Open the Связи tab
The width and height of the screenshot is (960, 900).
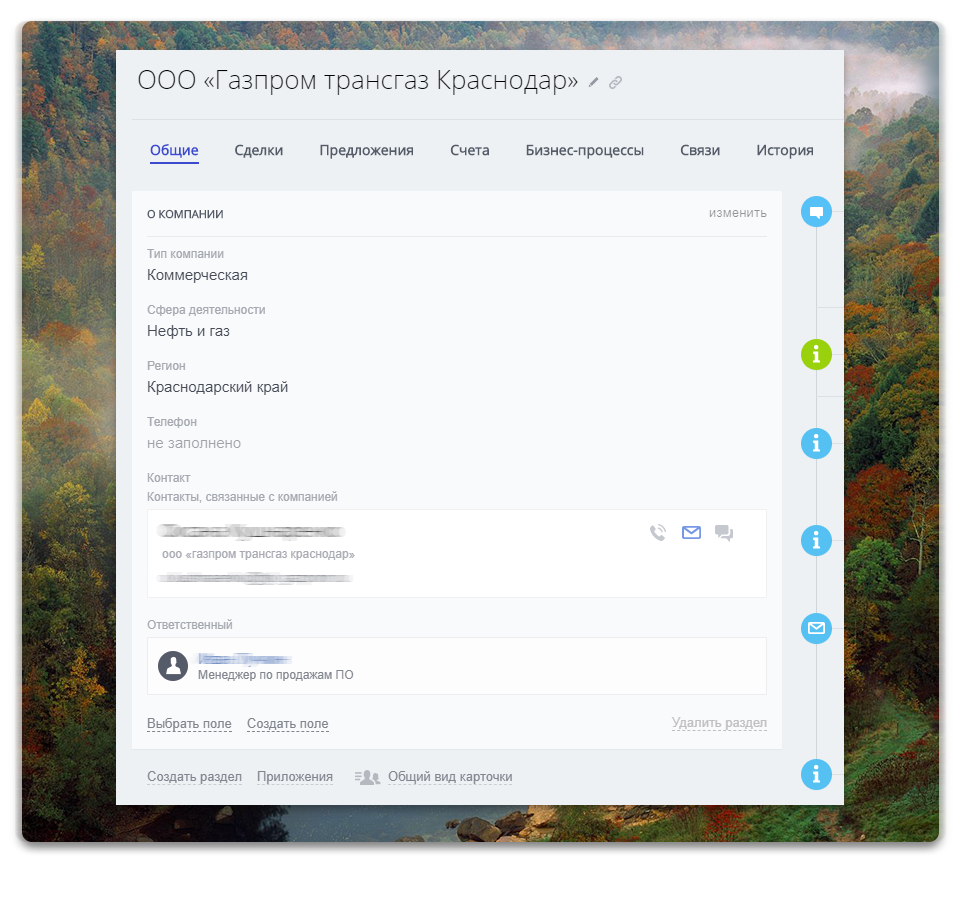[700, 150]
